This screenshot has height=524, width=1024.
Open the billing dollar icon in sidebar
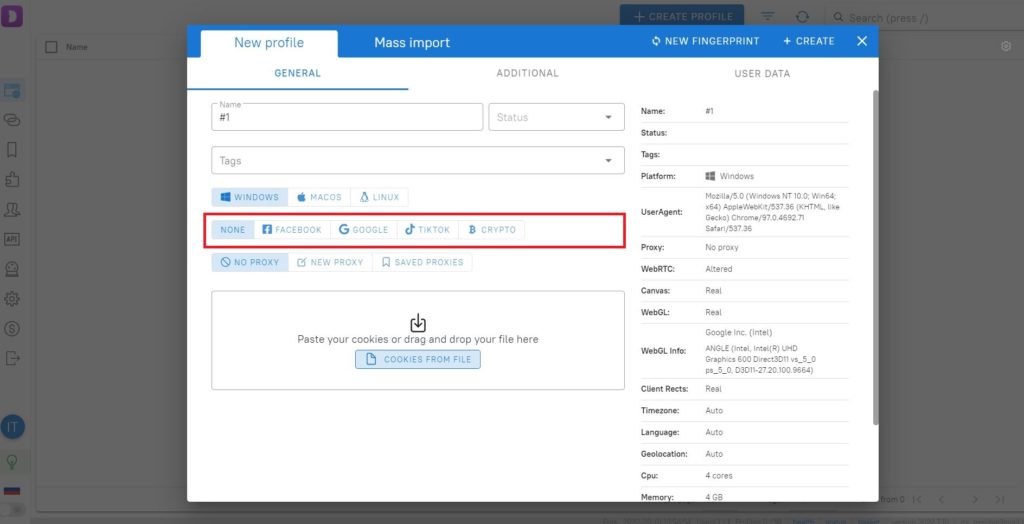(12, 329)
